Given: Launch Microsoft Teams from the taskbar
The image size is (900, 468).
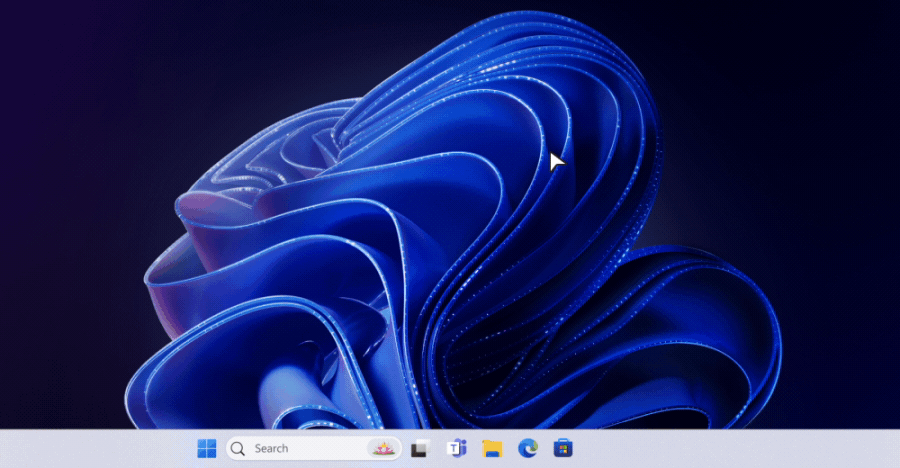Looking at the screenshot, I should [x=457, y=448].
